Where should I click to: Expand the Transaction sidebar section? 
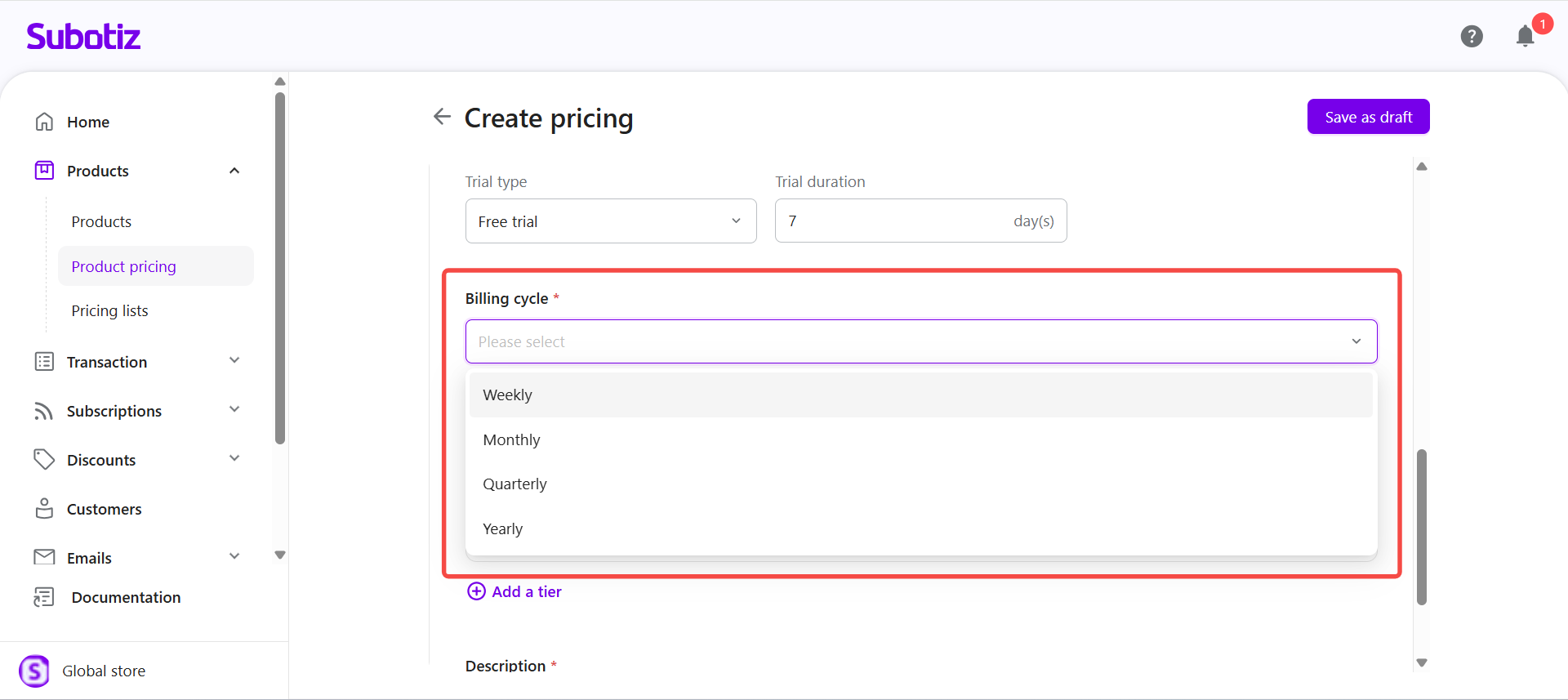pos(234,361)
